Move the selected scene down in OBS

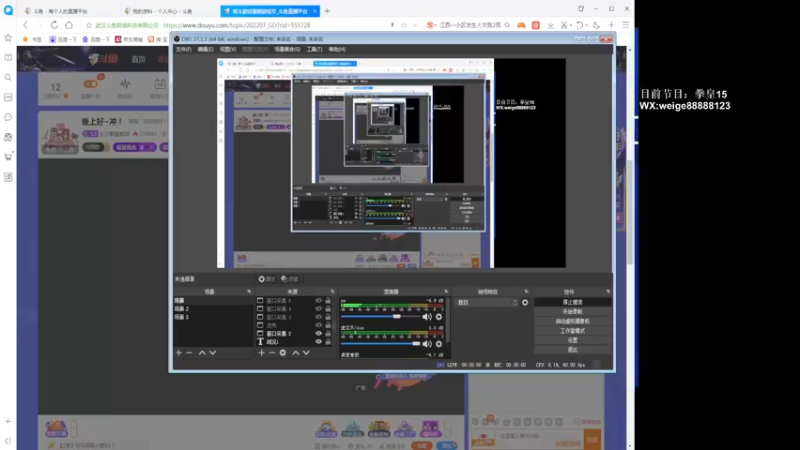click(213, 353)
